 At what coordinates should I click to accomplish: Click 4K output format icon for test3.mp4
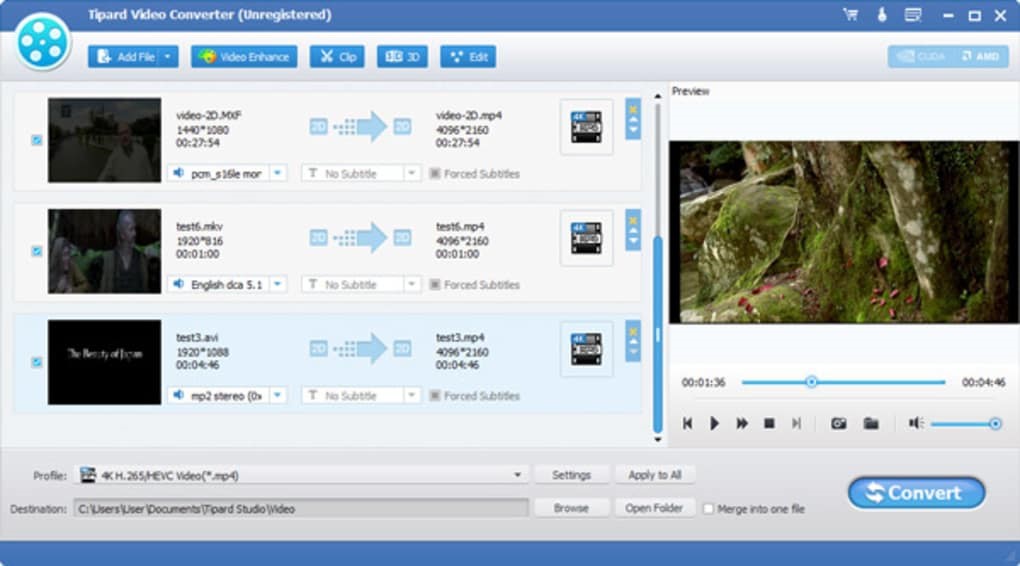[586, 349]
